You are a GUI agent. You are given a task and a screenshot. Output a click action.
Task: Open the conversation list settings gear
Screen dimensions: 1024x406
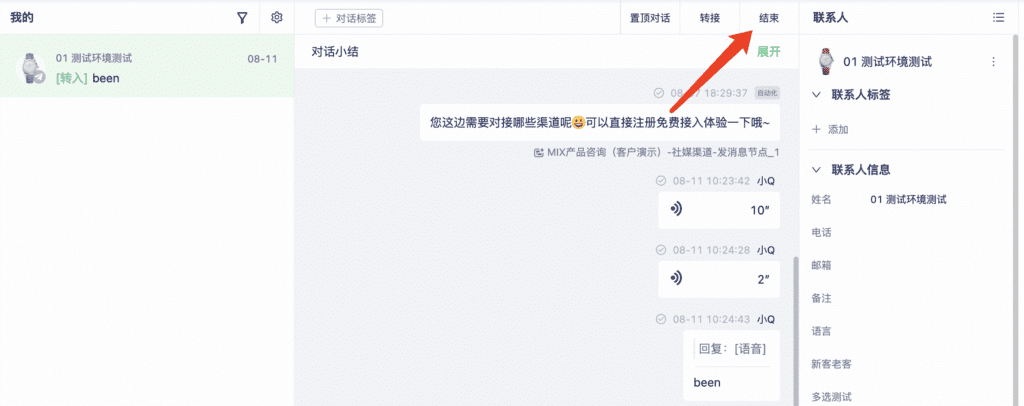coord(277,18)
